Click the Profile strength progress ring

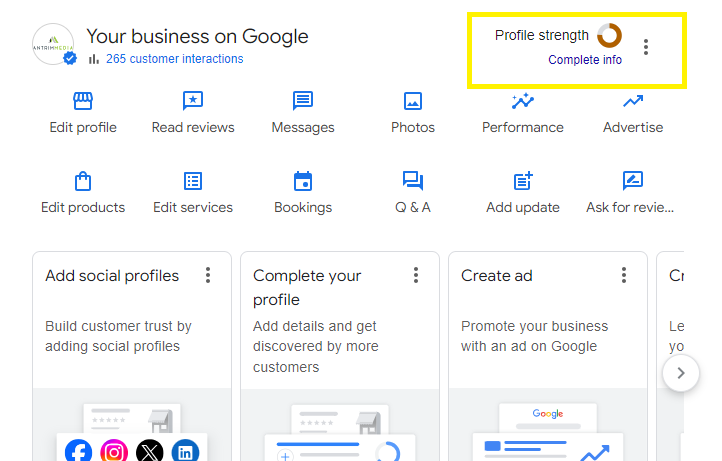[x=609, y=36]
